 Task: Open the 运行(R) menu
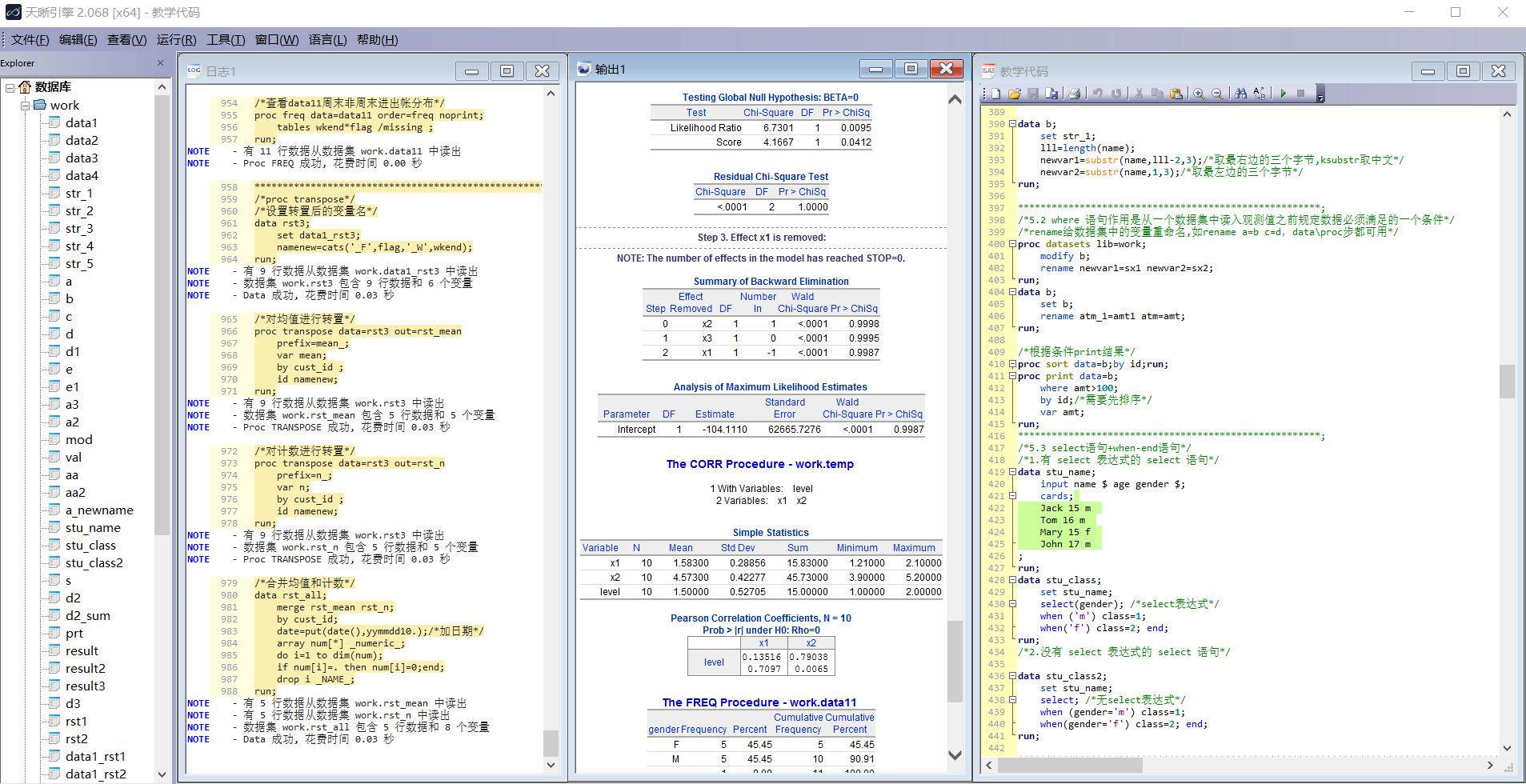tap(177, 40)
